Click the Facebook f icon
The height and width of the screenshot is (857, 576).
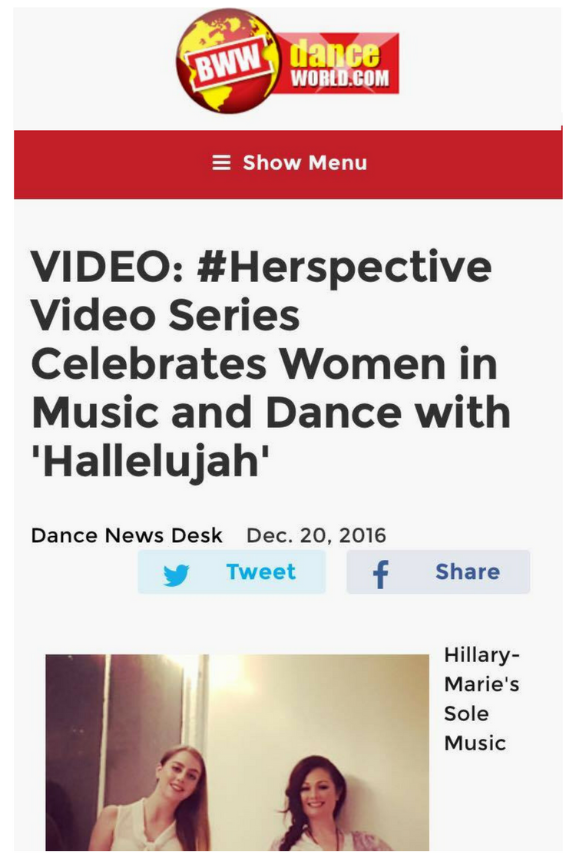pos(380,574)
